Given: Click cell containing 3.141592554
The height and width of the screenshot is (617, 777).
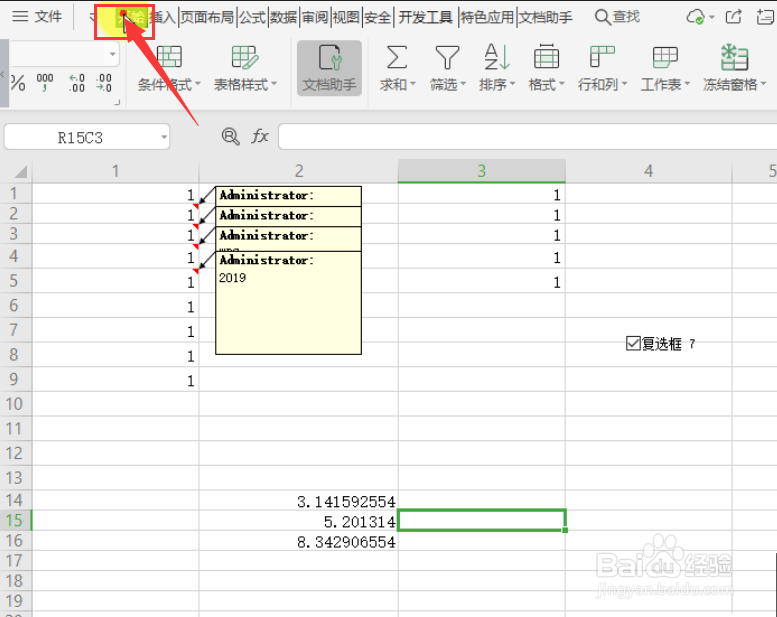Looking at the screenshot, I should point(299,501).
